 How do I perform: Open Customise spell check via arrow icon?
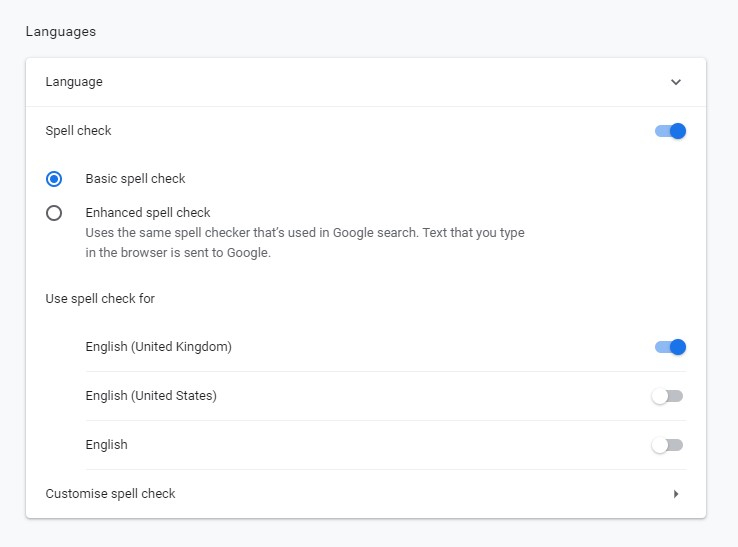[676, 494]
